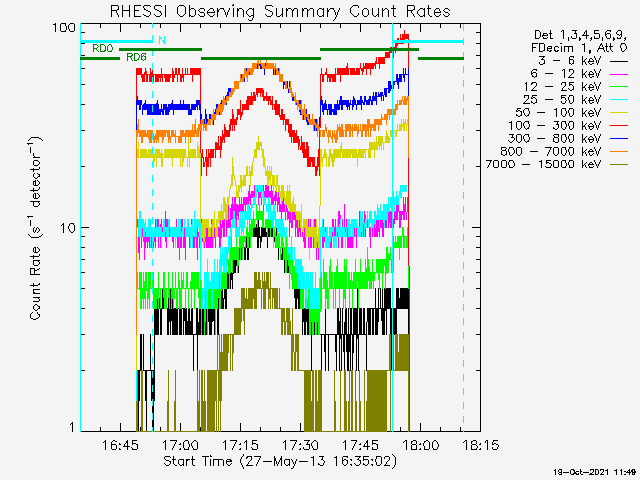Screen dimensions: 640x480
Task: Click the black line swatch beside 3 - 6 keV
Action: point(619,62)
